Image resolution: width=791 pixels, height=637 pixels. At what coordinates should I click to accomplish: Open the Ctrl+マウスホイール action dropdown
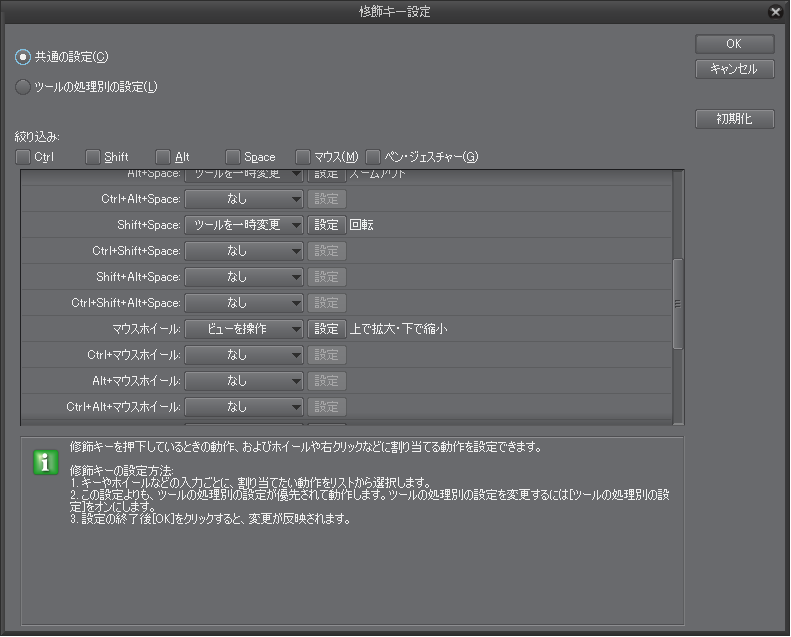coord(244,355)
